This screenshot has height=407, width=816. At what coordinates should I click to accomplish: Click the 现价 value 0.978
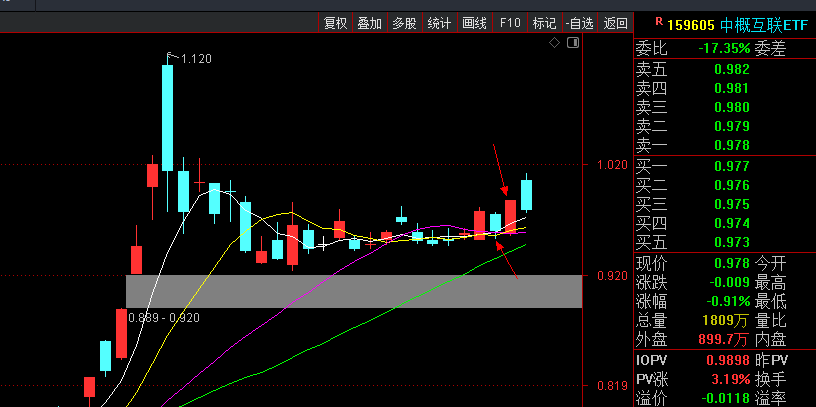(x=732, y=263)
